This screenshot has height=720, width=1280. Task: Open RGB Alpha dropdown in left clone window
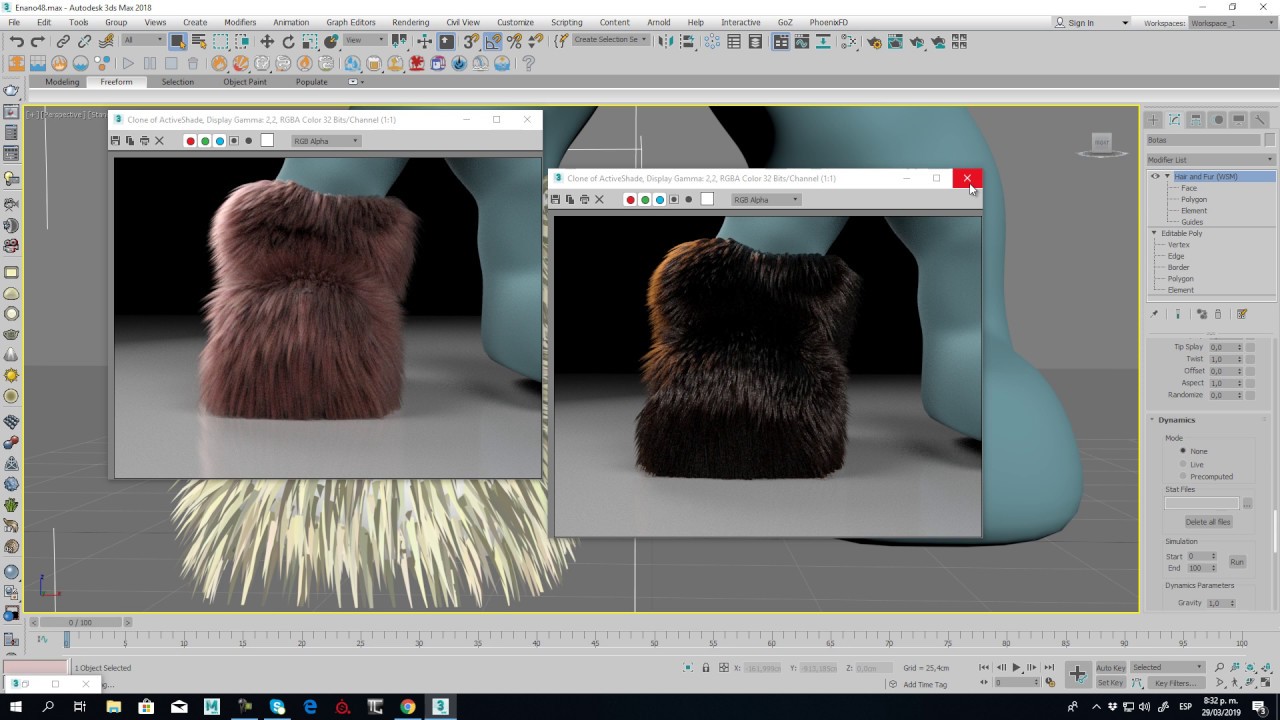point(326,141)
